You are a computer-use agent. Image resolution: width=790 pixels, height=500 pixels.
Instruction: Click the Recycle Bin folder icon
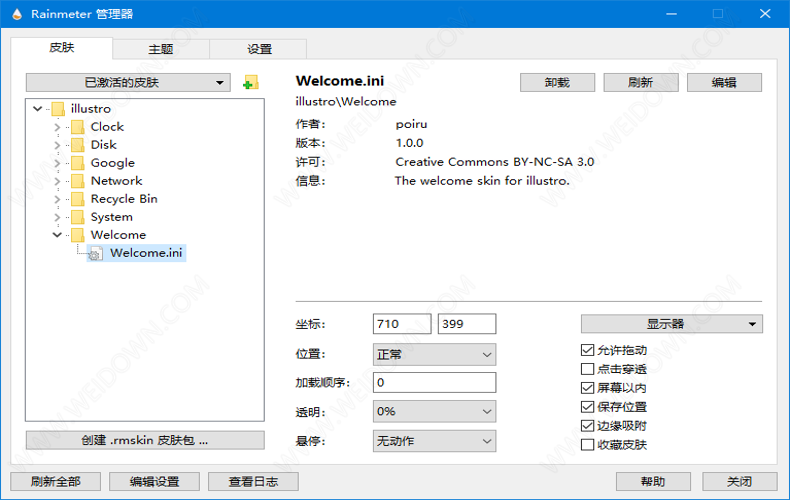78,199
